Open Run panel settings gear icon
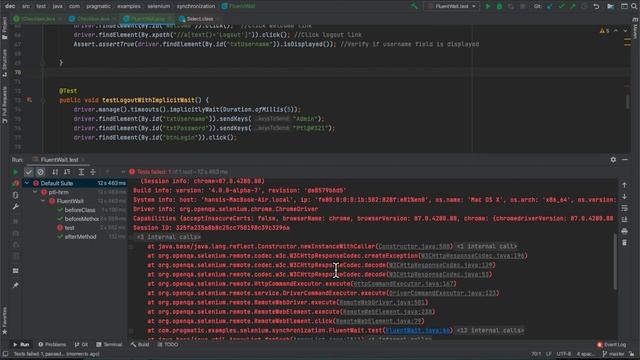The width and height of the screenshot is (640, 360). pyautogui.click(x=613, y=160)
